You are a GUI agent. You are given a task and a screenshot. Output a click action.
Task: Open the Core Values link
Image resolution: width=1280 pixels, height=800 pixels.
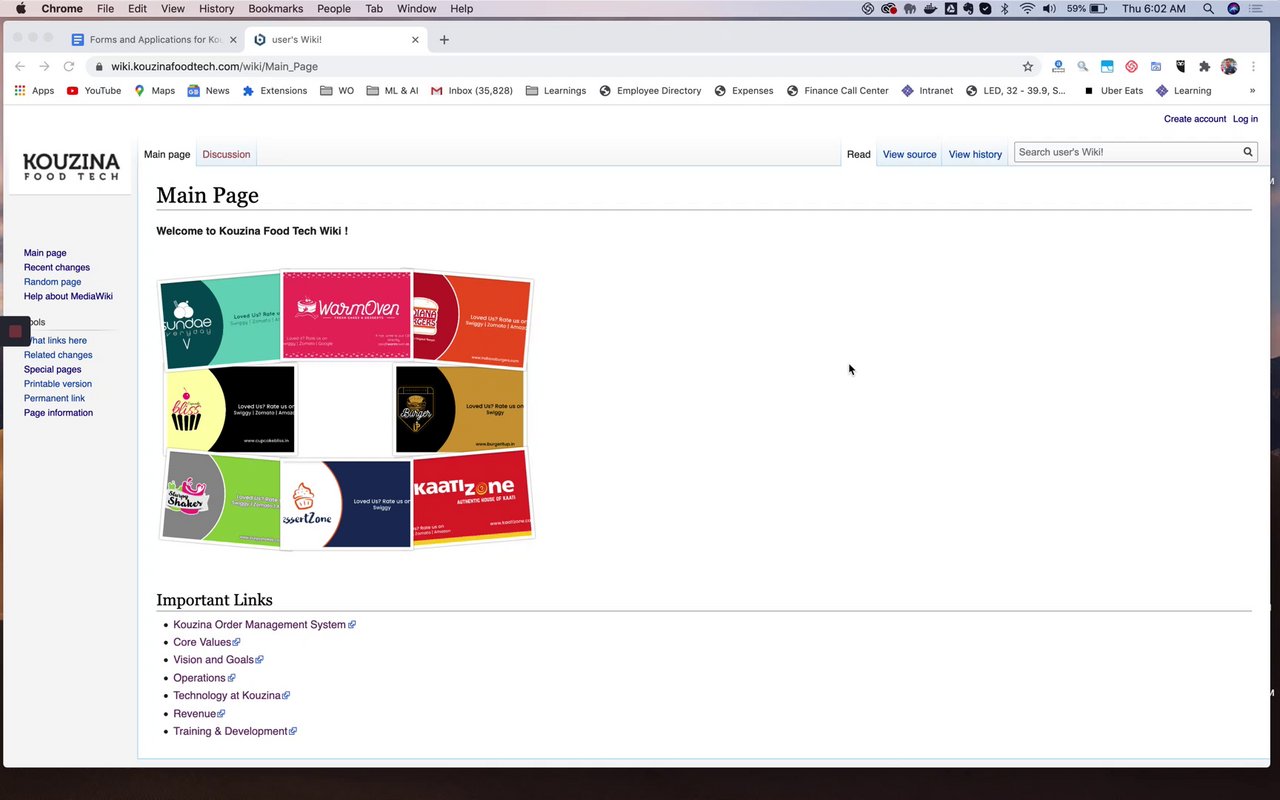click(206, 642)
